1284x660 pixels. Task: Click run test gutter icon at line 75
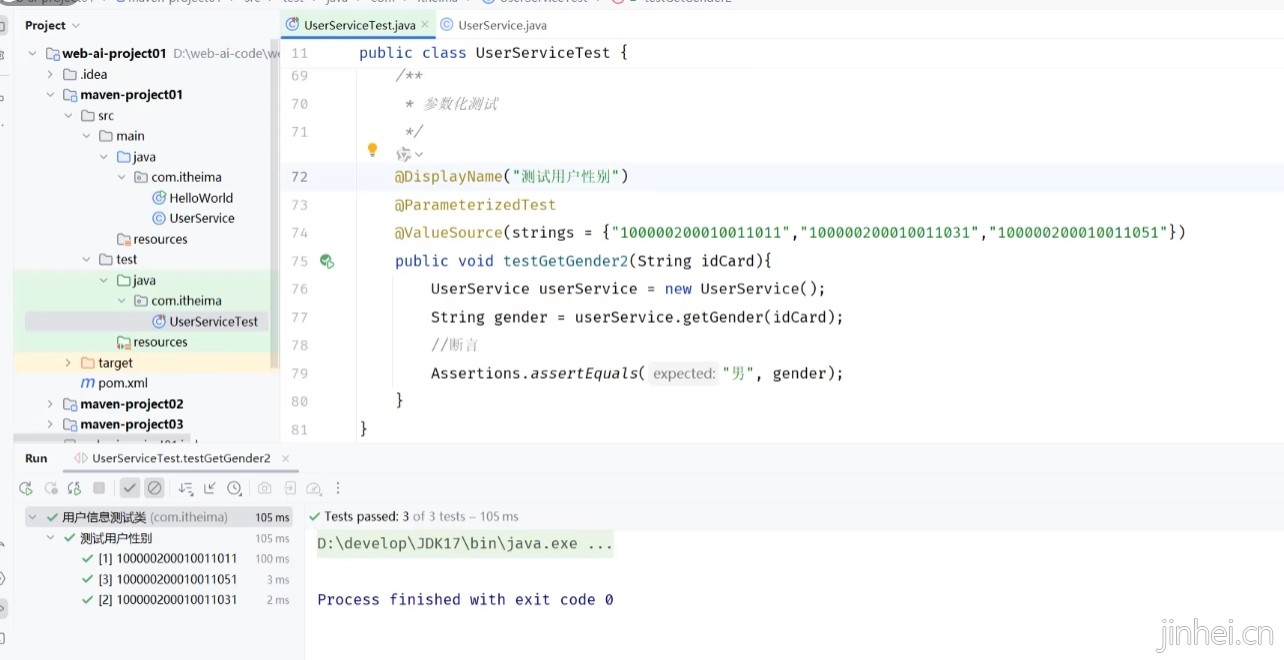click(x=326, y=261)
